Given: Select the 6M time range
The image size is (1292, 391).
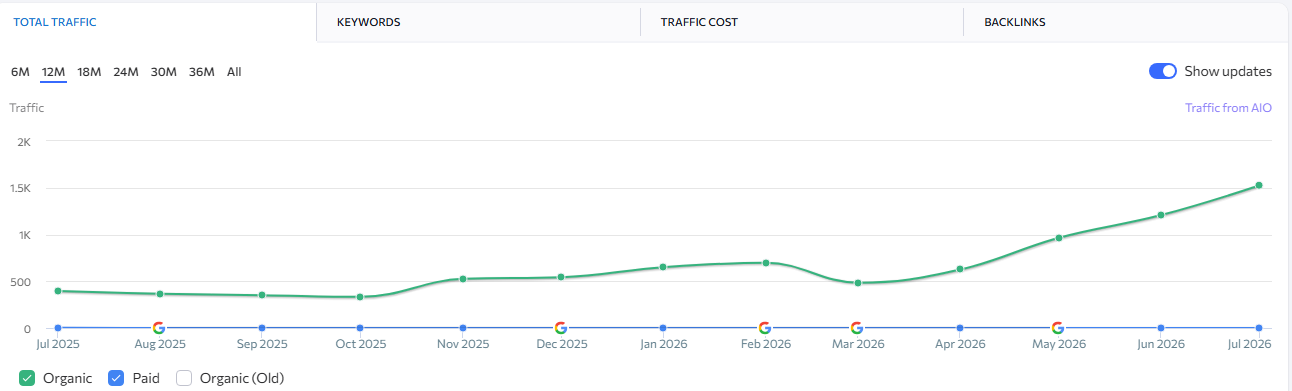Looking at the screenshot, I should (x=20, y=72).
